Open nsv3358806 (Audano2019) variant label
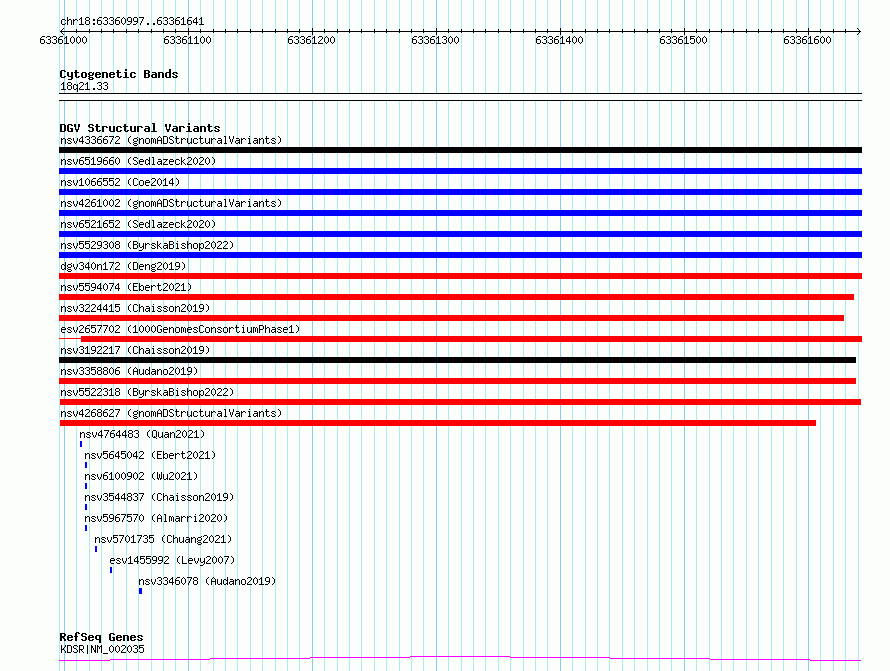This screenshot has width=890, height=671. [129, 371]
